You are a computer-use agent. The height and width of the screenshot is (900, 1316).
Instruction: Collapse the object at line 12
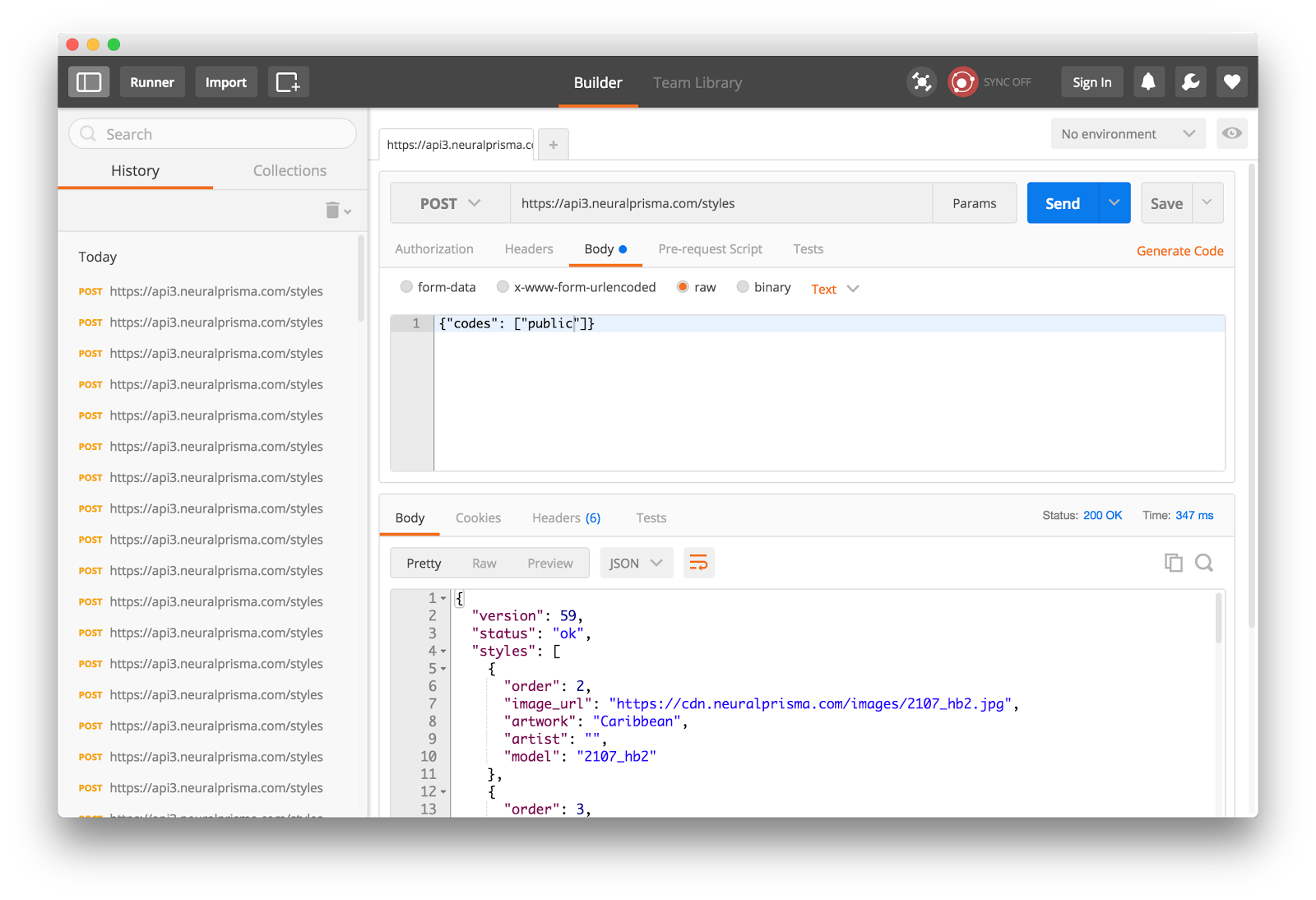coord(443,792)
